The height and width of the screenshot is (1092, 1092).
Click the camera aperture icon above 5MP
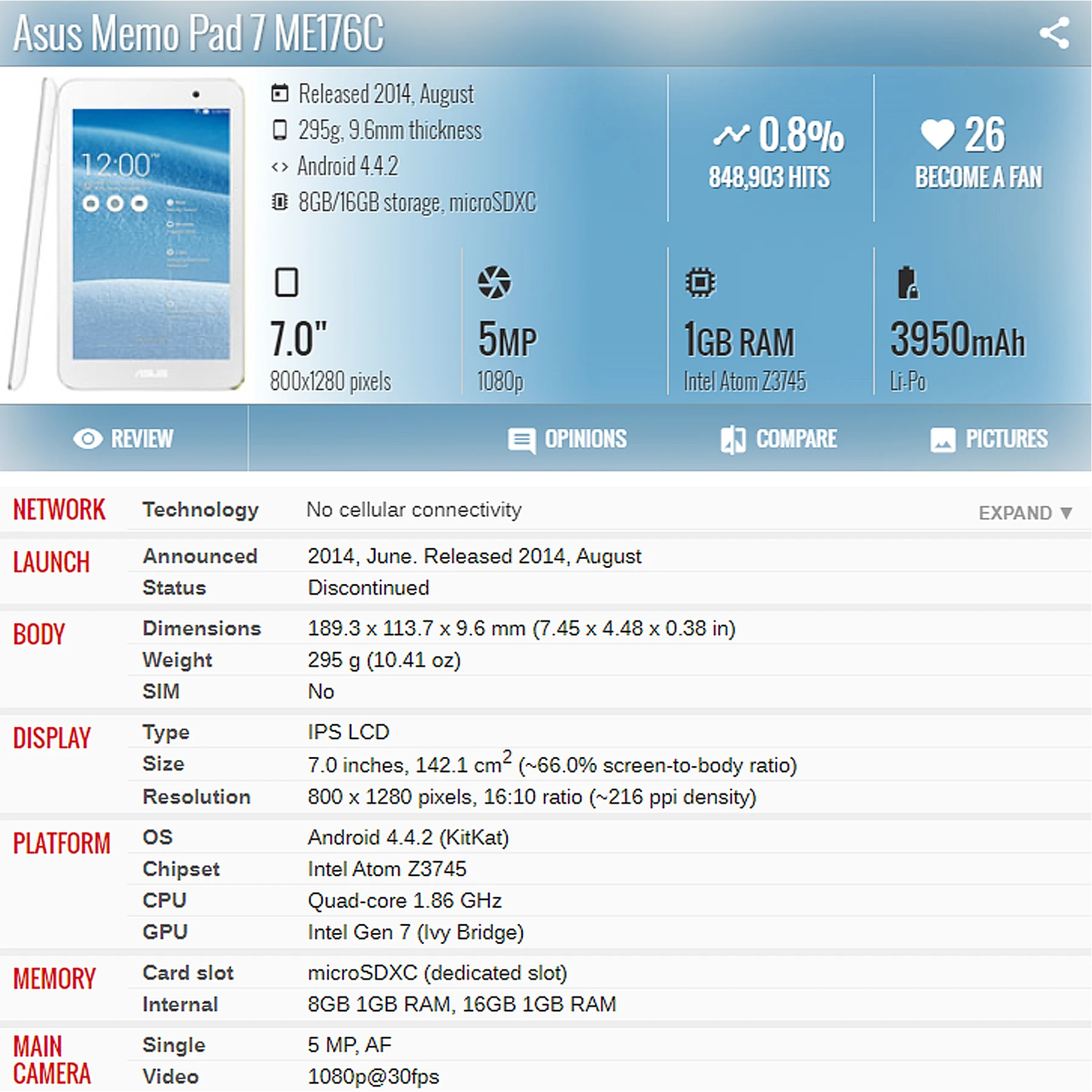pos(494,282)
